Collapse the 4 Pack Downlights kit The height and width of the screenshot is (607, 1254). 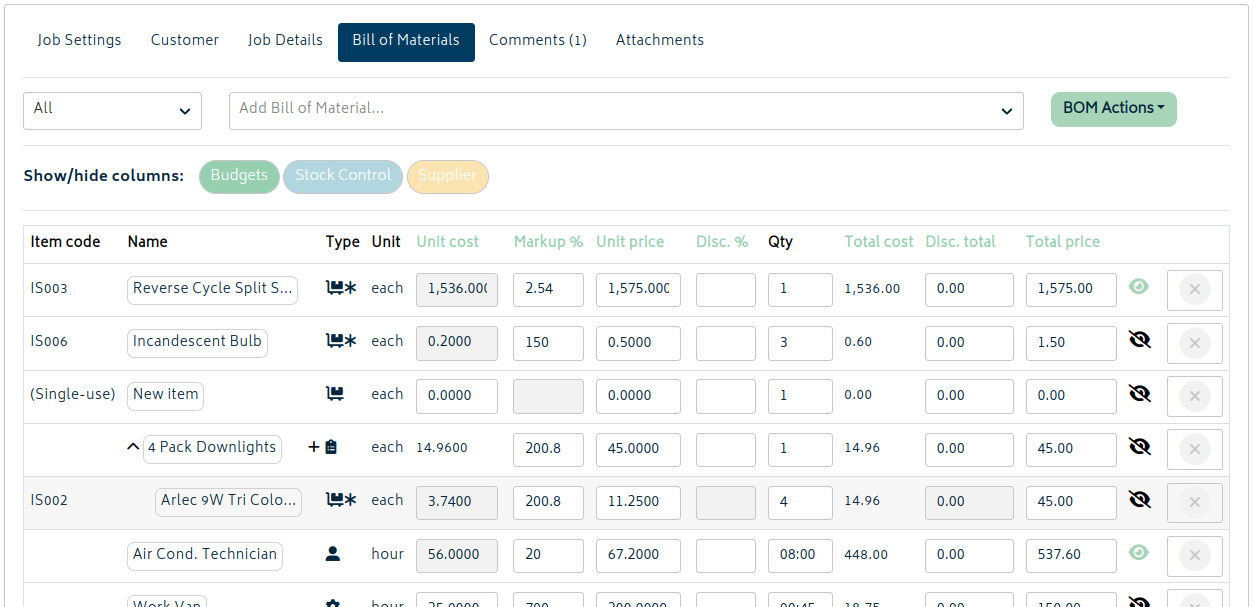coord(133,447)
